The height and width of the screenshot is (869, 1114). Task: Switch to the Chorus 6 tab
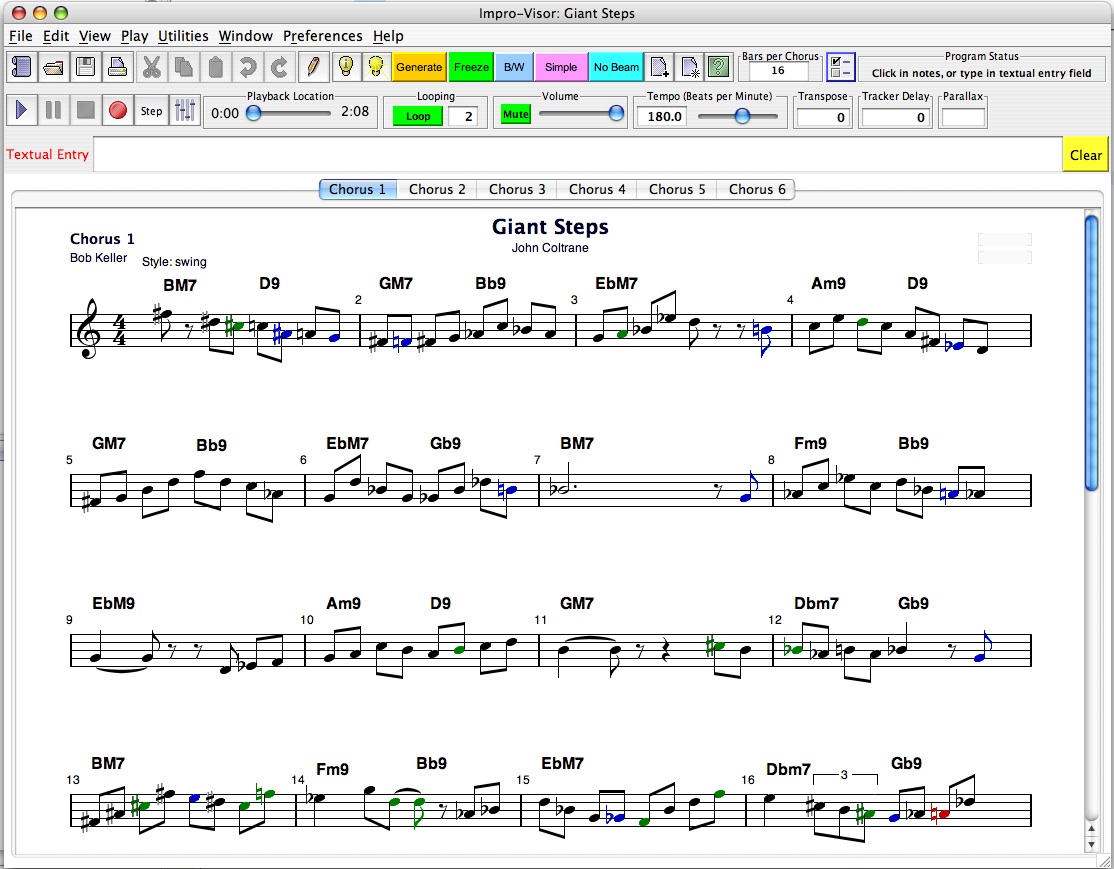pyautogui.click(x=757, y=189)
